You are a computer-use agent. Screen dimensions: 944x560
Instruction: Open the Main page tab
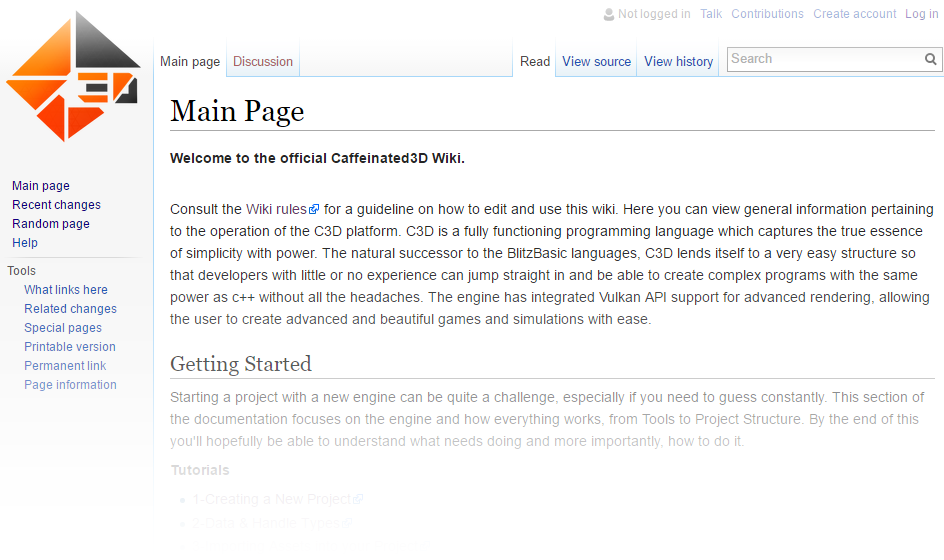(x=190, y=61)
